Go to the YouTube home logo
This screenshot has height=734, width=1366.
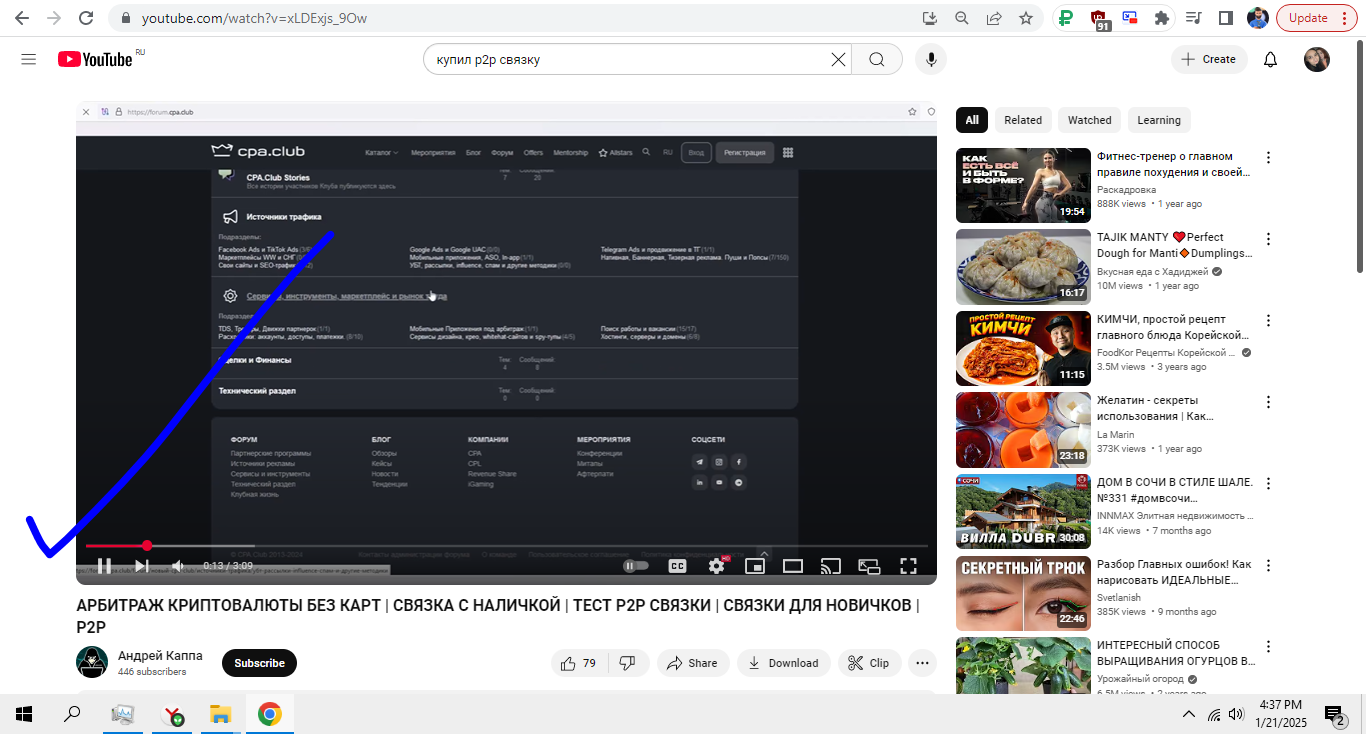[95, 59]
